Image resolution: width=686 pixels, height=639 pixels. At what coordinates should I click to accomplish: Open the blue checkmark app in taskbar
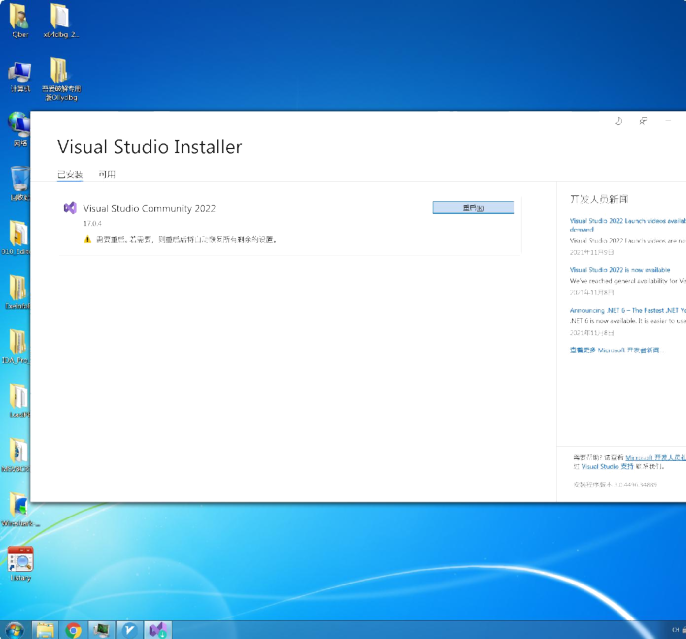coord(130,630)
